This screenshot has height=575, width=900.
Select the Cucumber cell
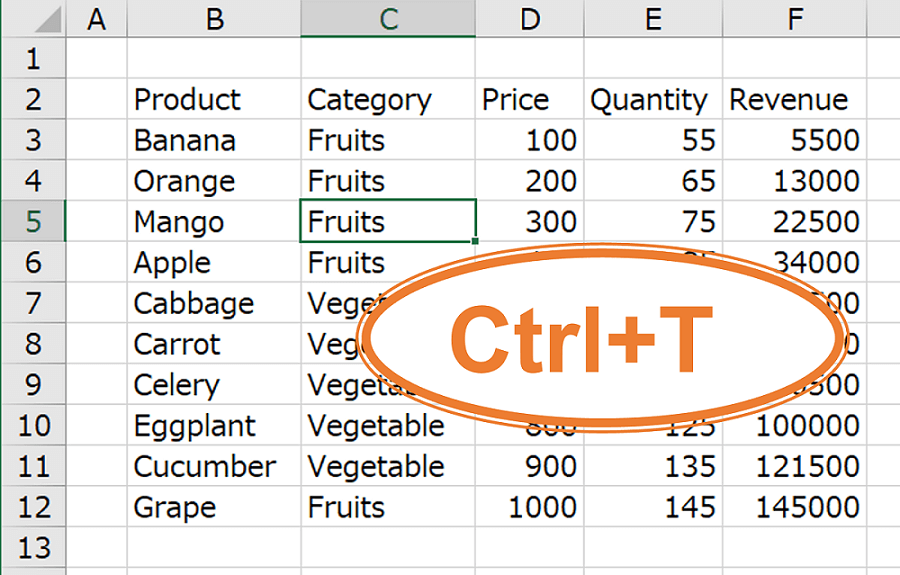pos(214,466)
